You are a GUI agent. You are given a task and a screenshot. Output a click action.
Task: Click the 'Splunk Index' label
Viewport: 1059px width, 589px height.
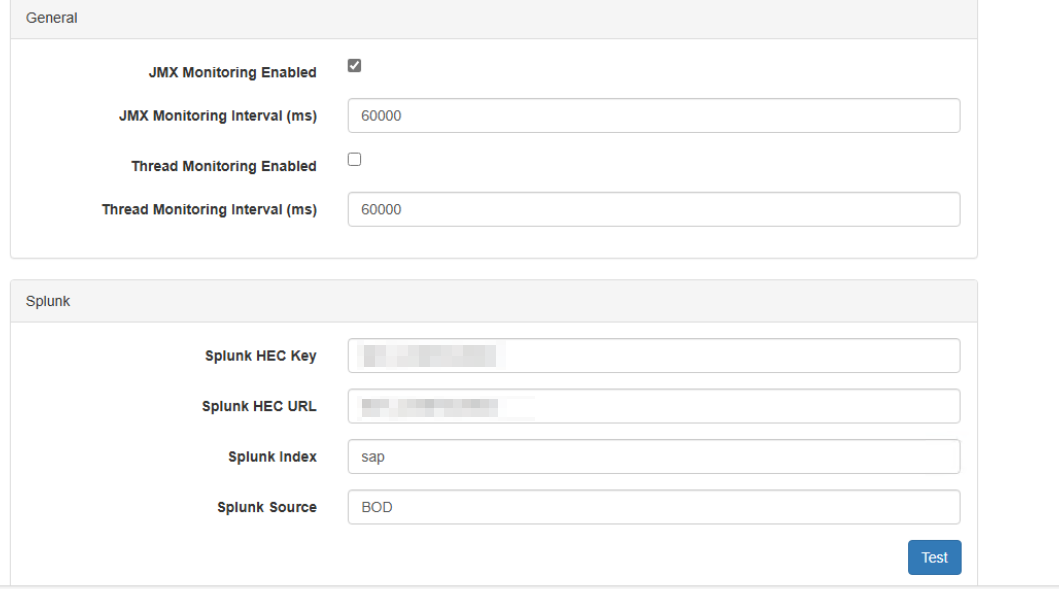[x=272, y=457]
